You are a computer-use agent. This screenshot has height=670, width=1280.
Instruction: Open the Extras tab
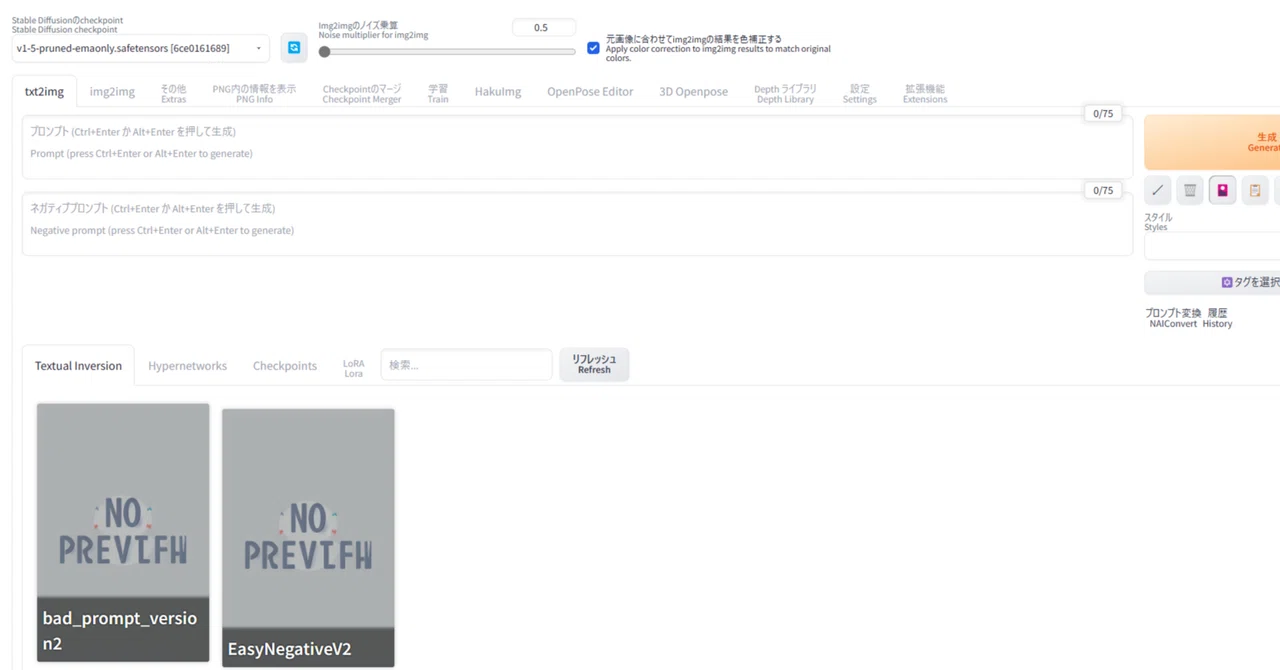pos(173,94)
